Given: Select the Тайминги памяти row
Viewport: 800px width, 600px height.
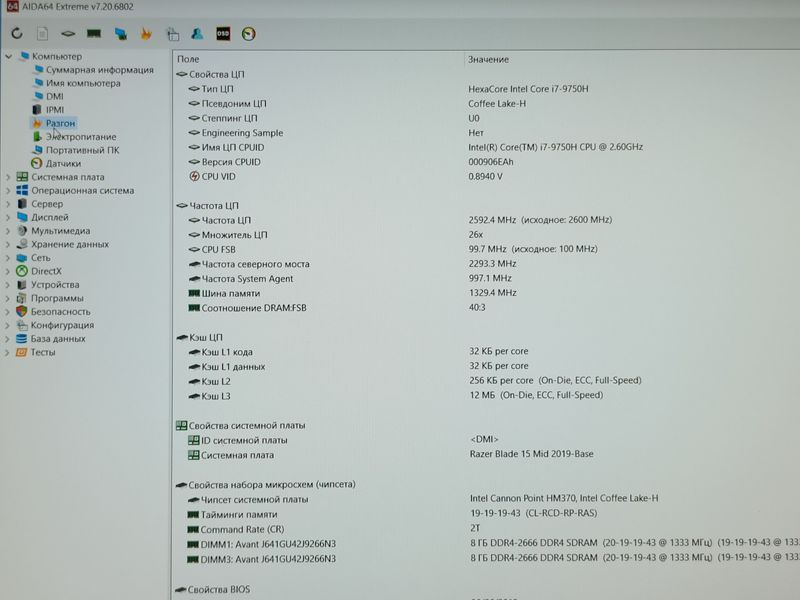Looking at the screenshot, I should (x=487, y=514).
